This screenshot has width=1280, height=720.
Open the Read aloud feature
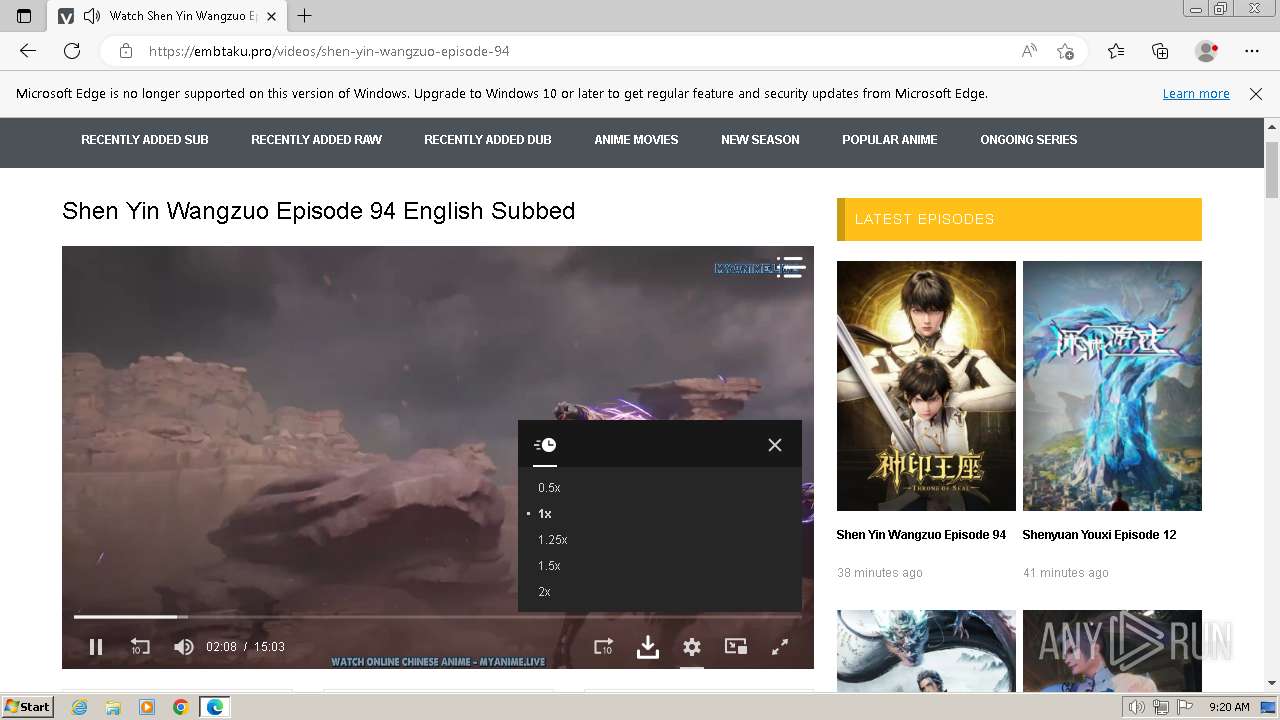coord(1029,51)
